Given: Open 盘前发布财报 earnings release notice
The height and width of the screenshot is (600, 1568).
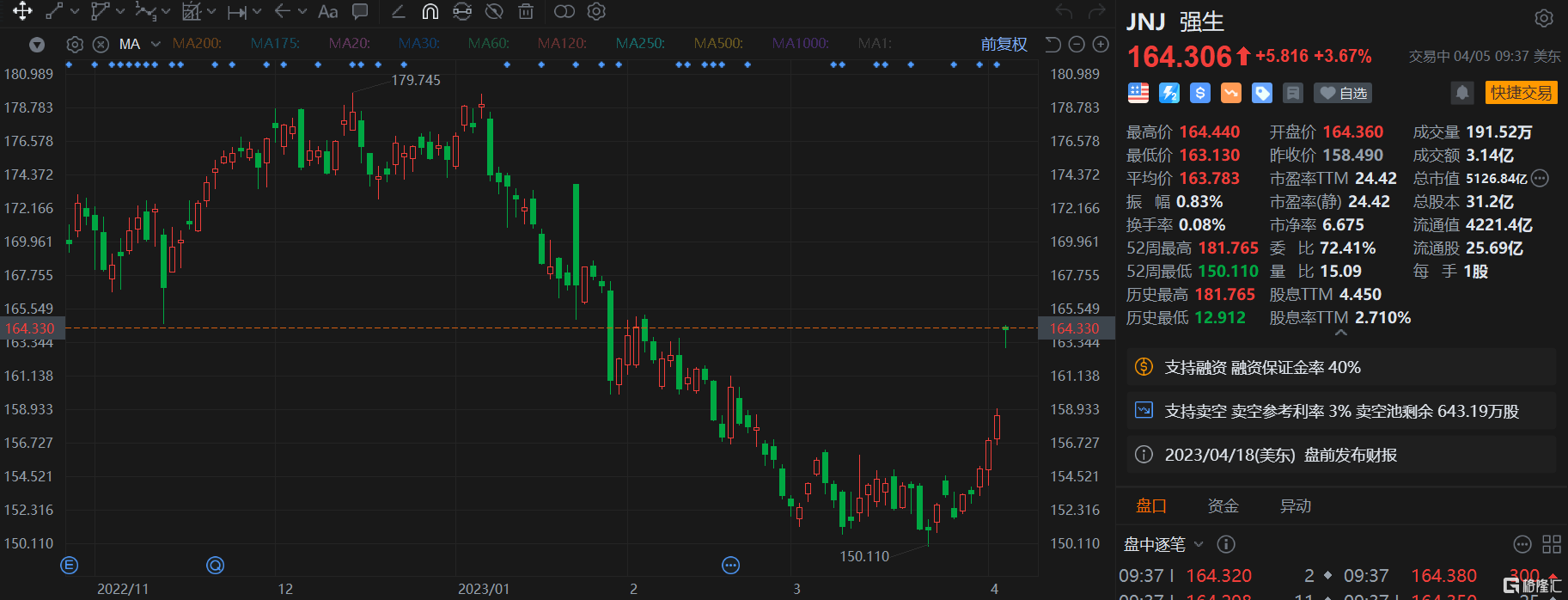Looking at the screenshot, I should coord(1341,455).
